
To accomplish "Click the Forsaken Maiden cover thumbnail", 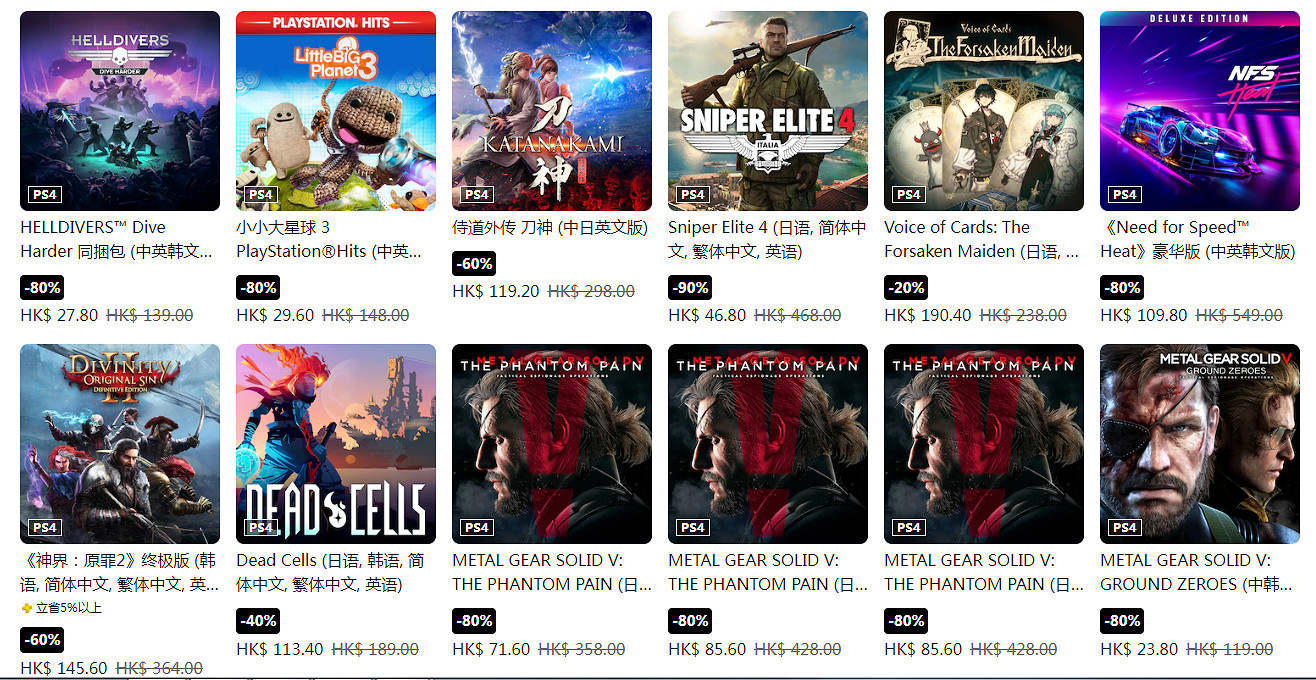I will [x=984, y=111].
